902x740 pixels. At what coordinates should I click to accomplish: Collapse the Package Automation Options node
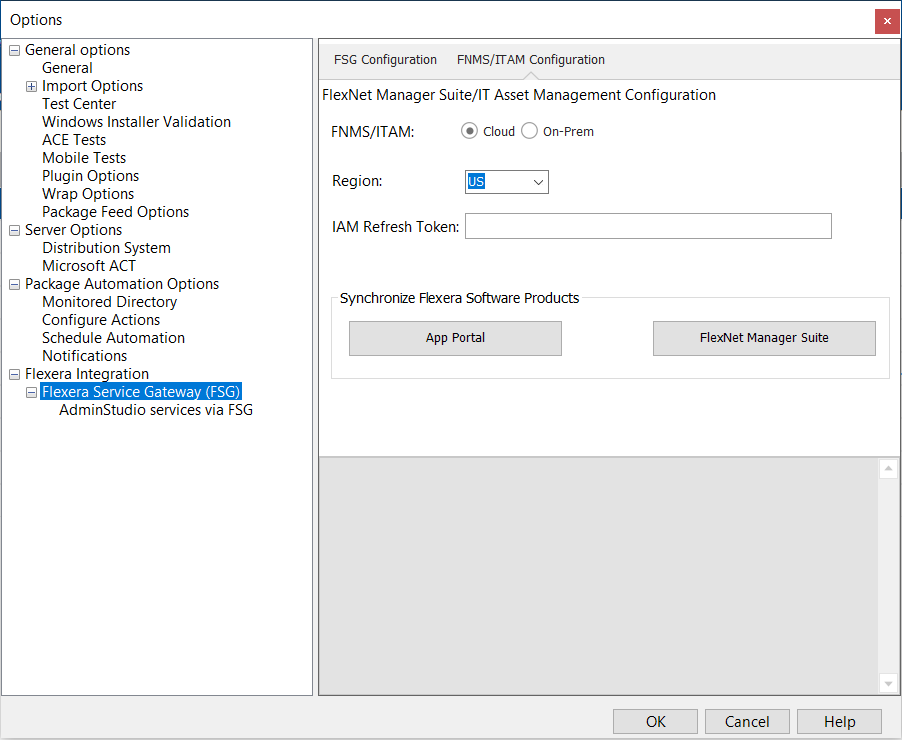pyautogui.click(x=15, y=284)
